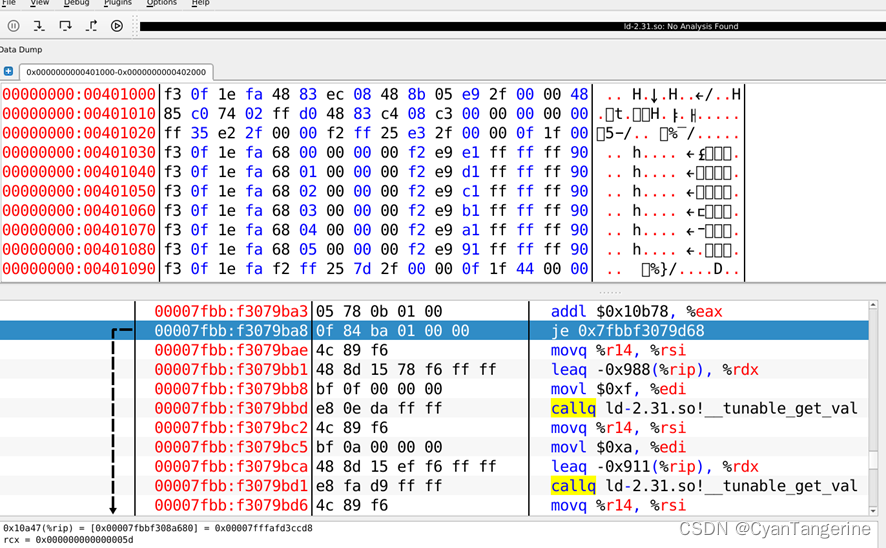Viewport: 886px width, 548px height.
Task: Select hex dump row address 00401070
Action: (79, 230)
